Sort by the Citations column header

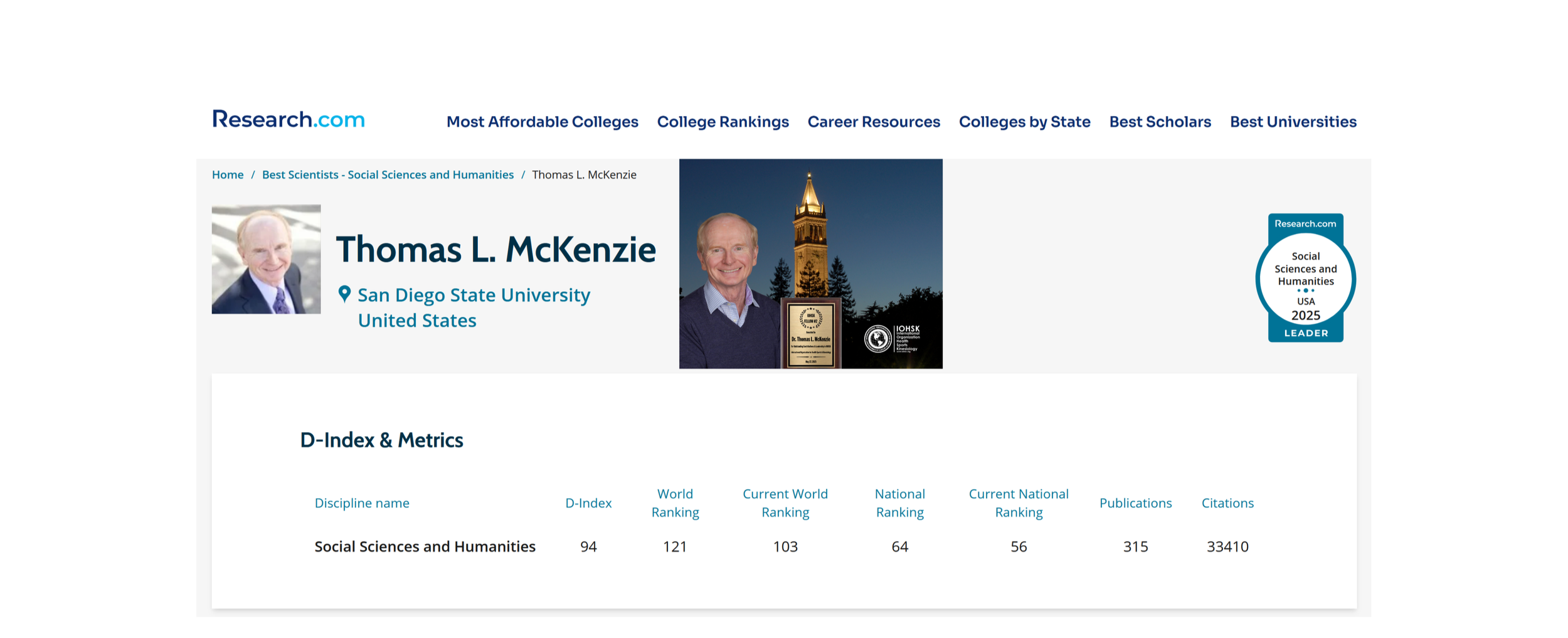tap(1227, 502)
